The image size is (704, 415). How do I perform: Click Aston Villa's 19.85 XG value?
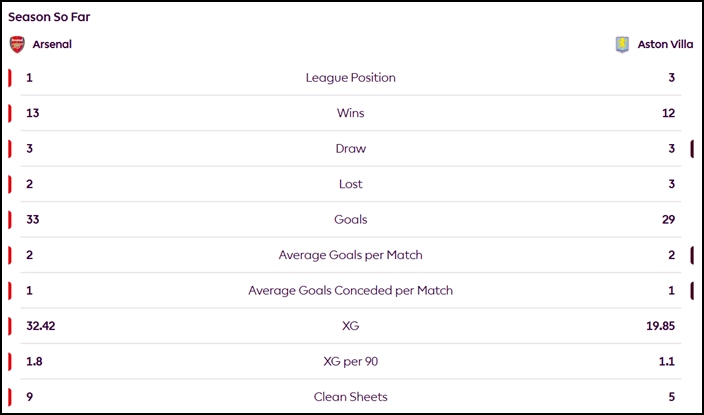661,326
